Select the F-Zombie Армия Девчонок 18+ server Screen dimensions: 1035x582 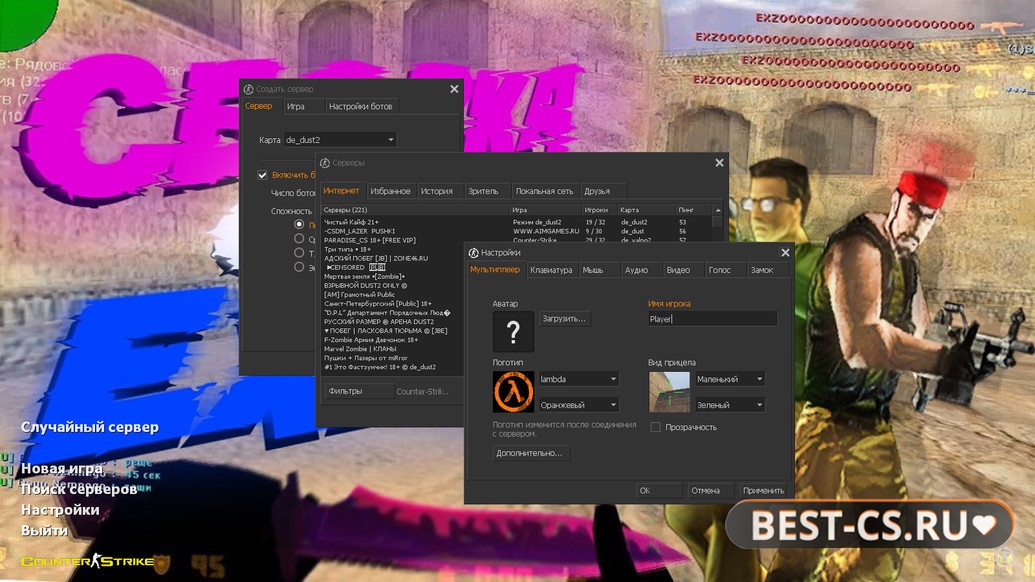click(x=393, y=340)
